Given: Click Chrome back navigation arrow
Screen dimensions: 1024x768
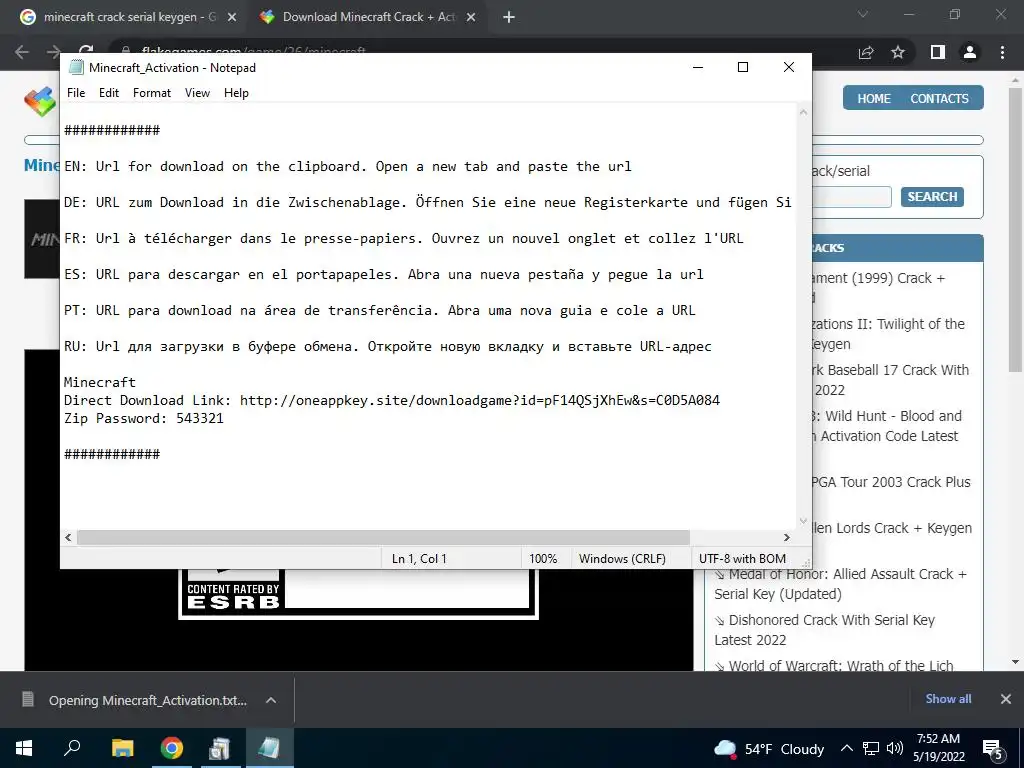Looking at the screenshot, I should [x=22, y=52].
